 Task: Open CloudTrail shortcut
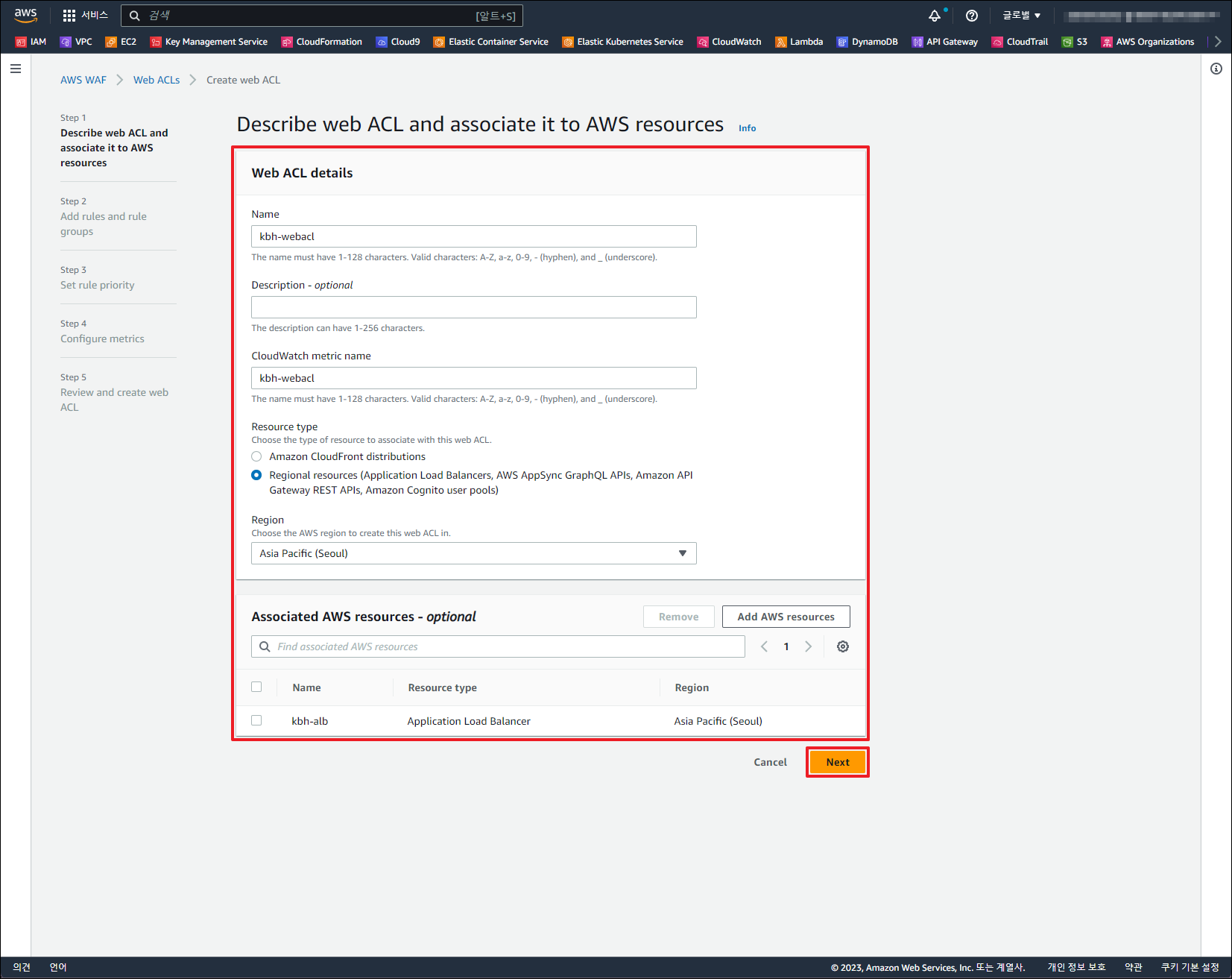pos(1020,42)
